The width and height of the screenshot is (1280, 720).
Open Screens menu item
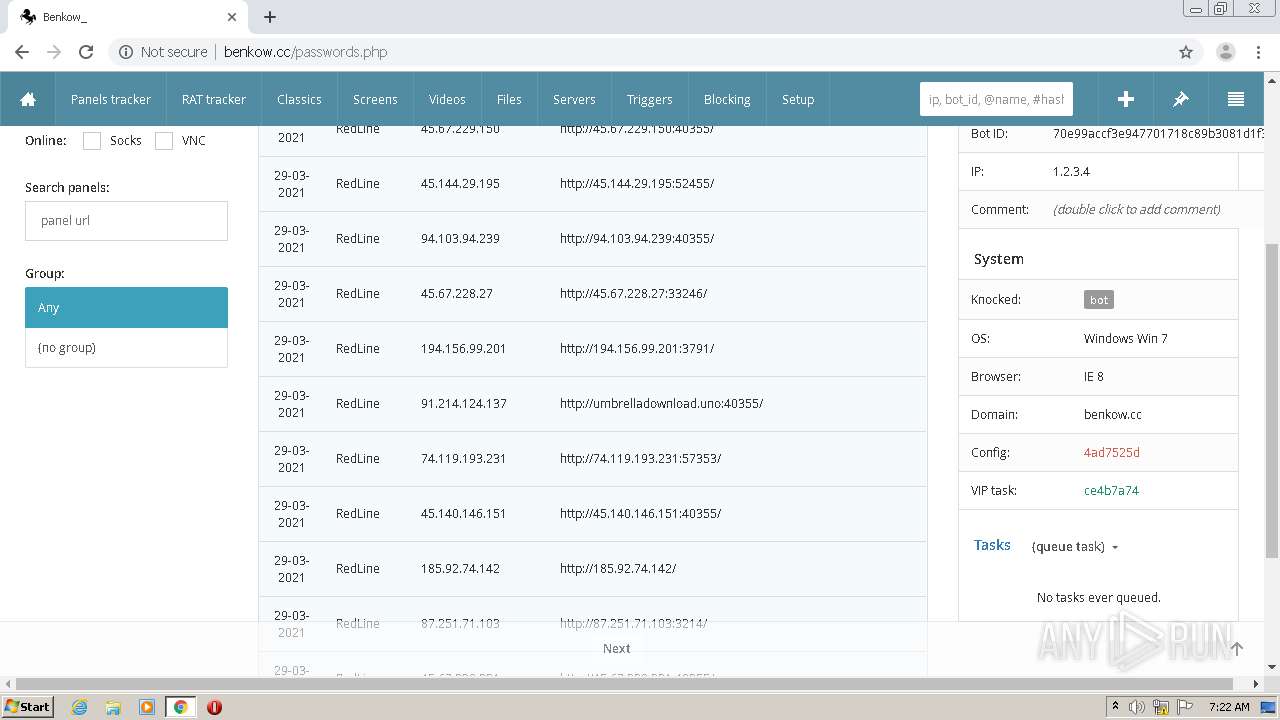pos(375,99)
